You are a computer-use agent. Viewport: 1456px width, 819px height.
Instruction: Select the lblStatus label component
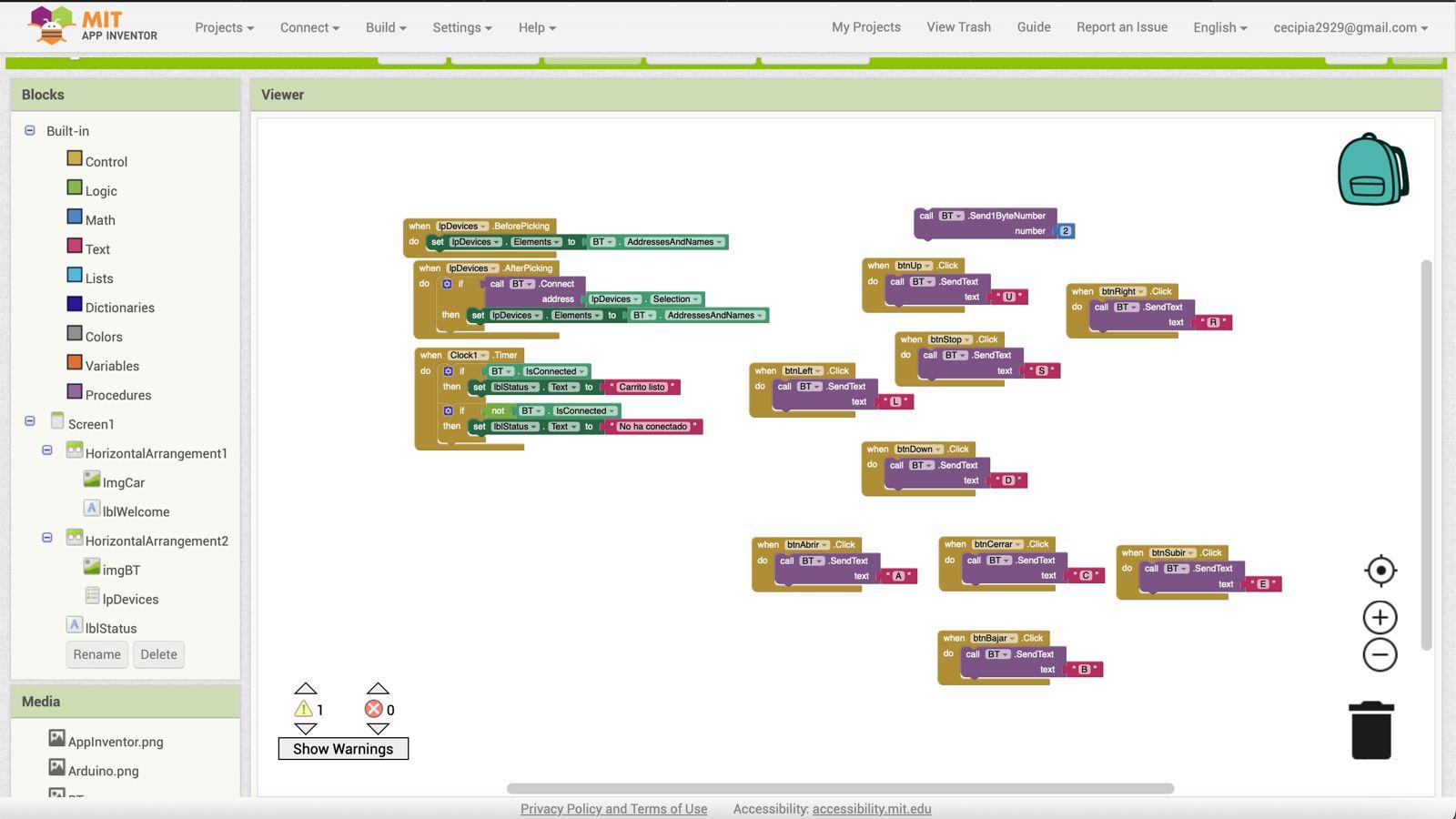(x=111, y=628)
